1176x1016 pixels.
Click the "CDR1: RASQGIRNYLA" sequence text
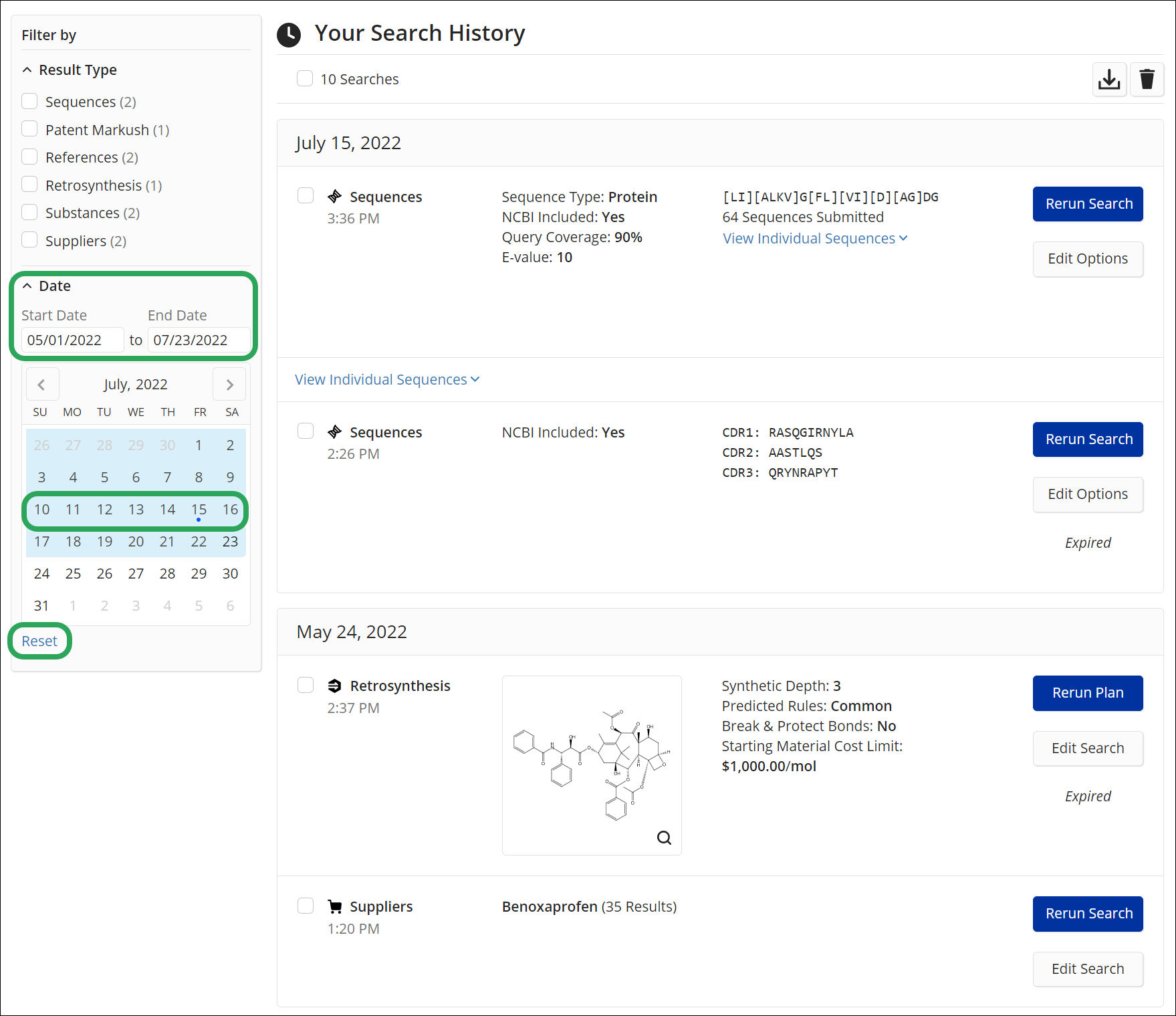click(x=788, y=433)
